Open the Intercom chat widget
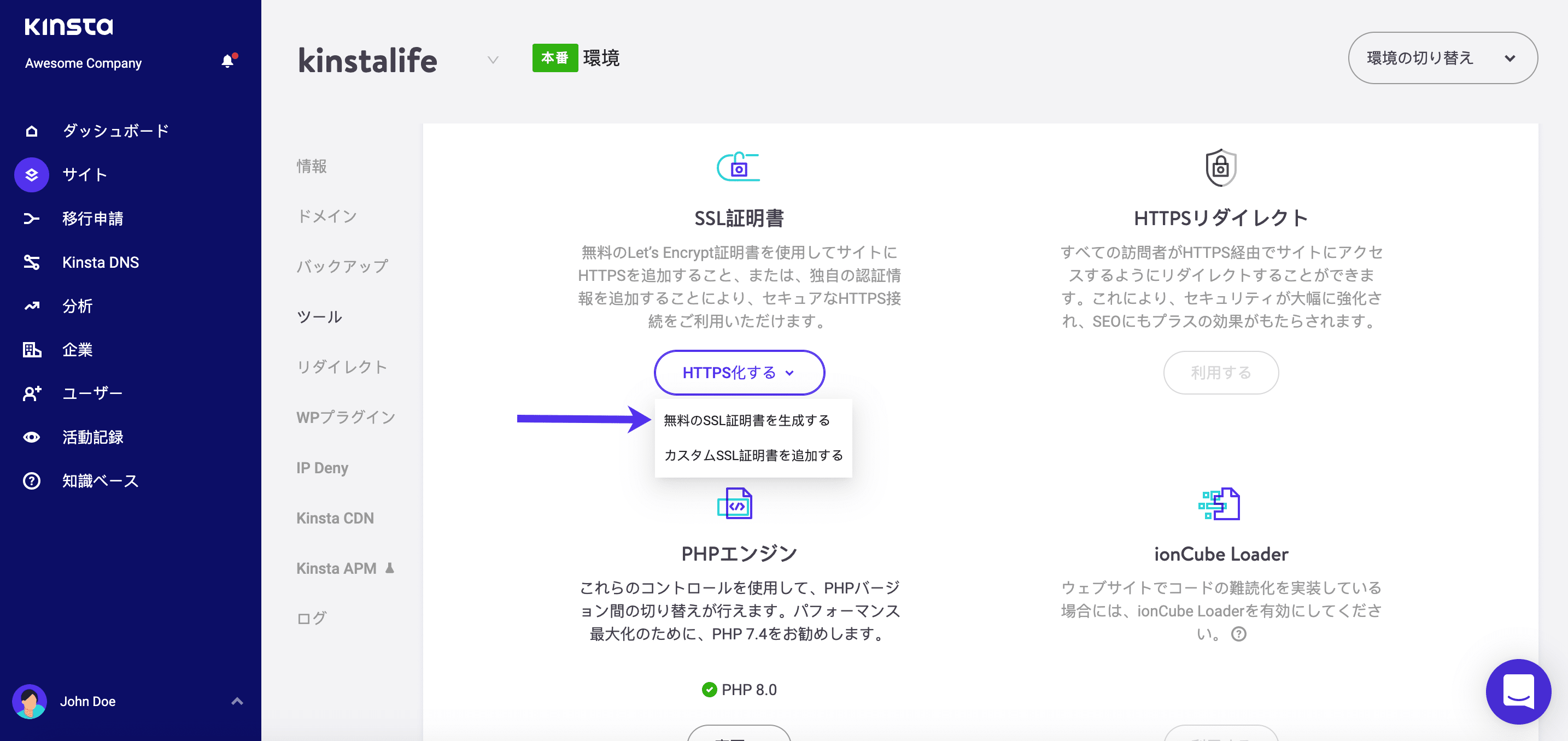This screenshot has height=741, width=1568. pyautogui.click(x=1518, y=692)
